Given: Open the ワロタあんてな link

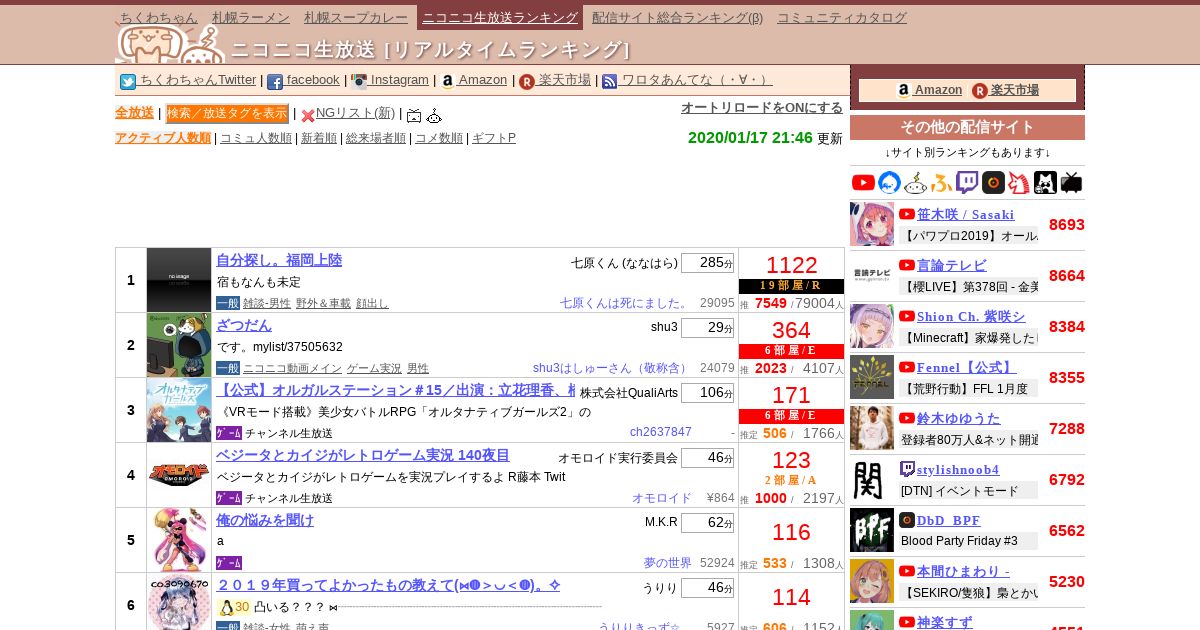Looking at the screenshot, I should [697, 80].
